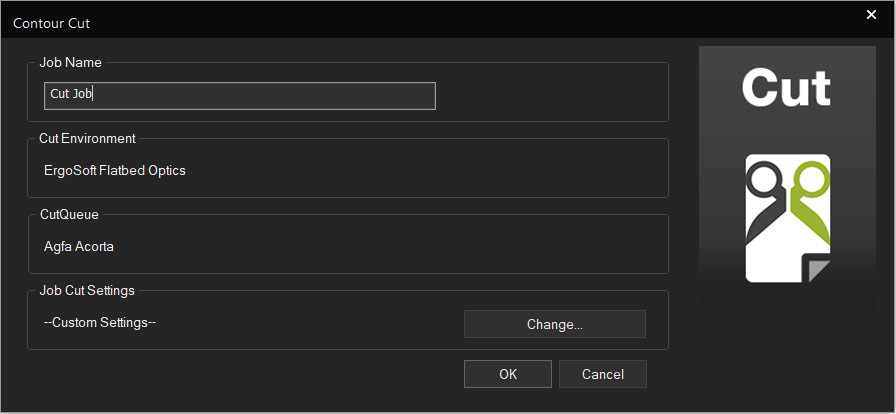Viewport: 896px width, 414px height.
Task: Click the scissors cut icon
Action: coord(788,218)
